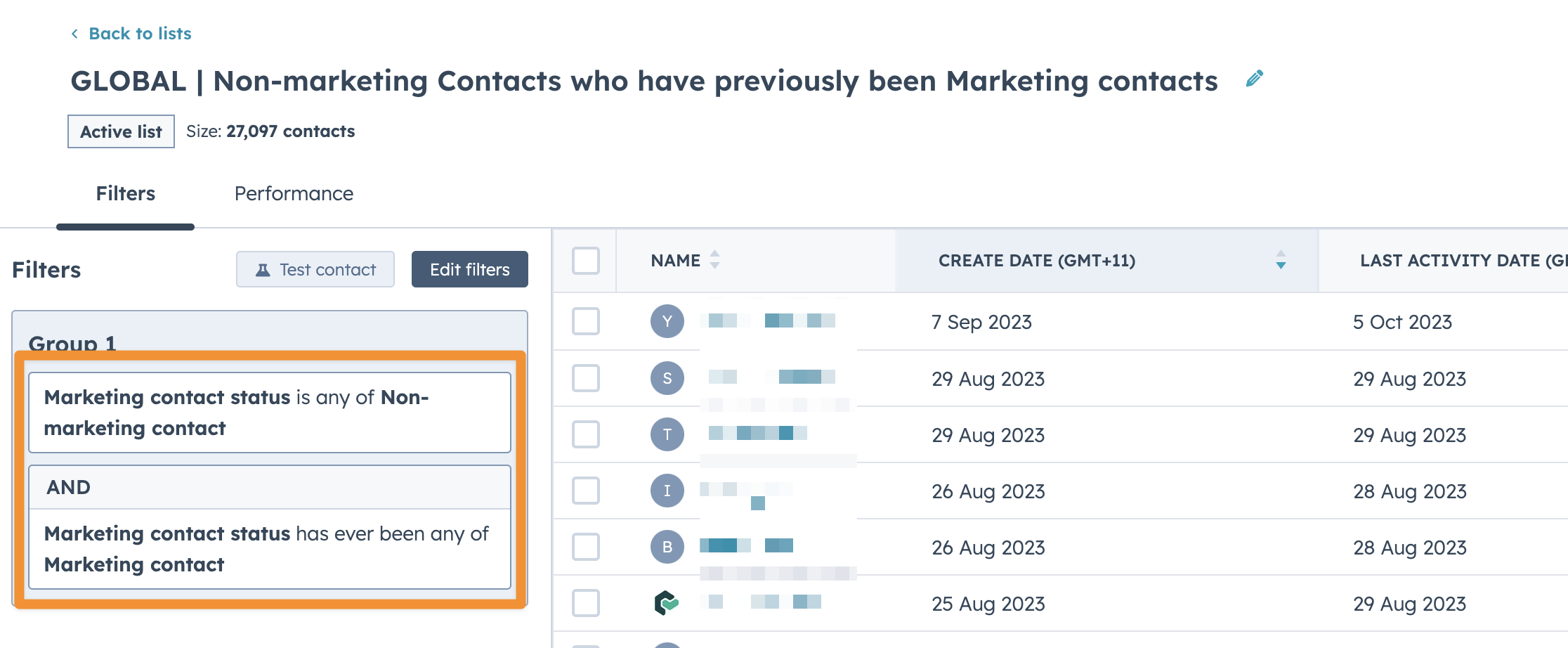Open the Non-marketing contact status filter
The height and width of the screenshot is (648, 1568).
[x=269, y=413]
